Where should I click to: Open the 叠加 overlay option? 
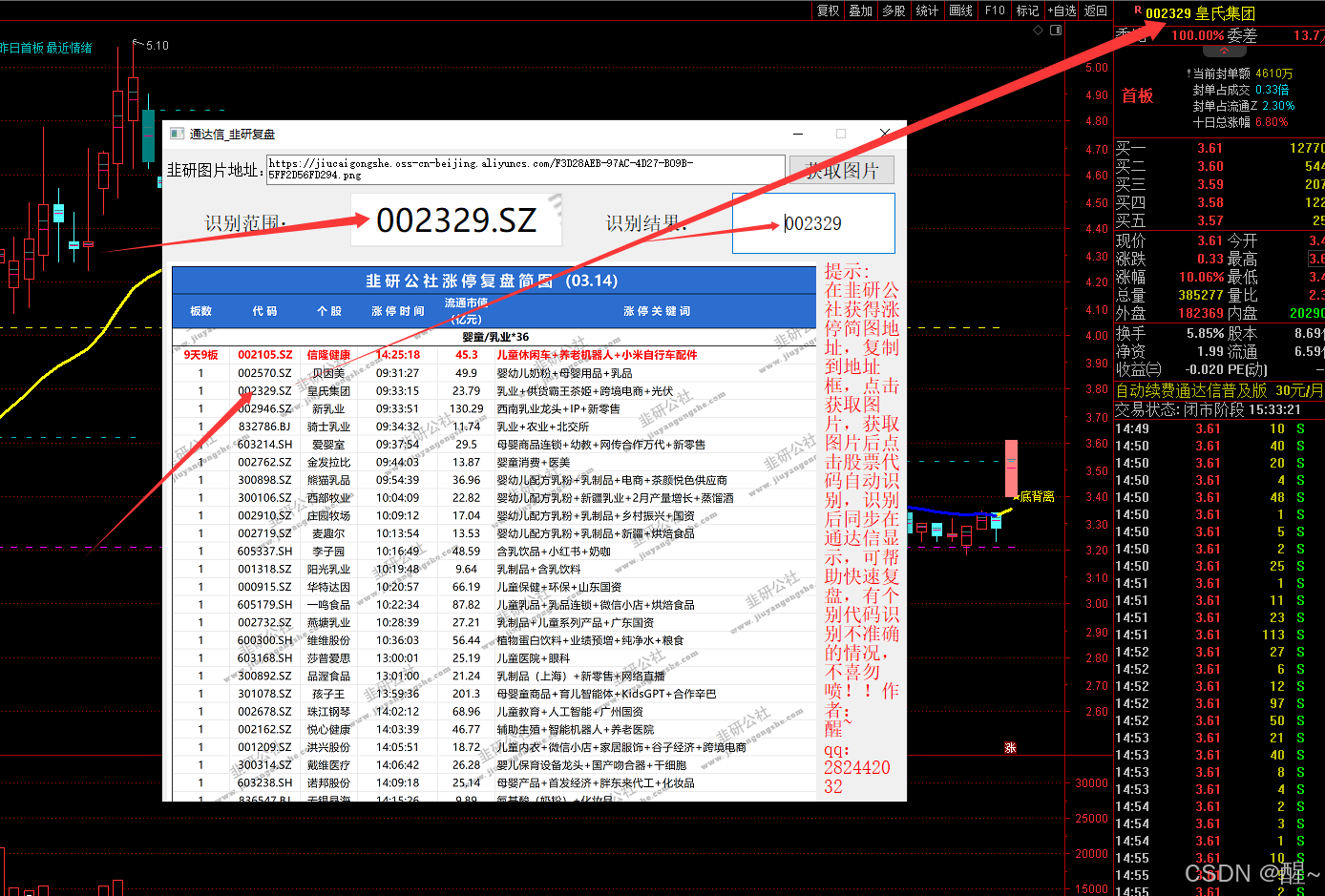[x=861, y=10]
